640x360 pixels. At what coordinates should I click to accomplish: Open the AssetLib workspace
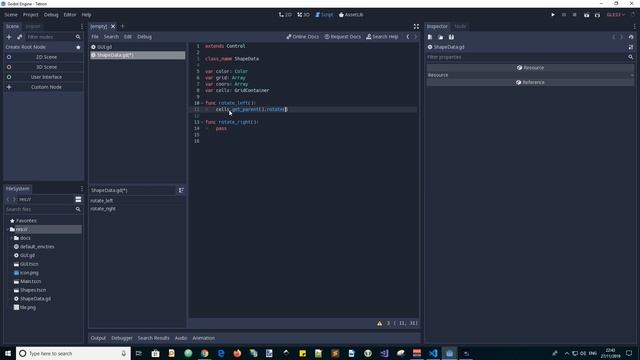[351, 15]
